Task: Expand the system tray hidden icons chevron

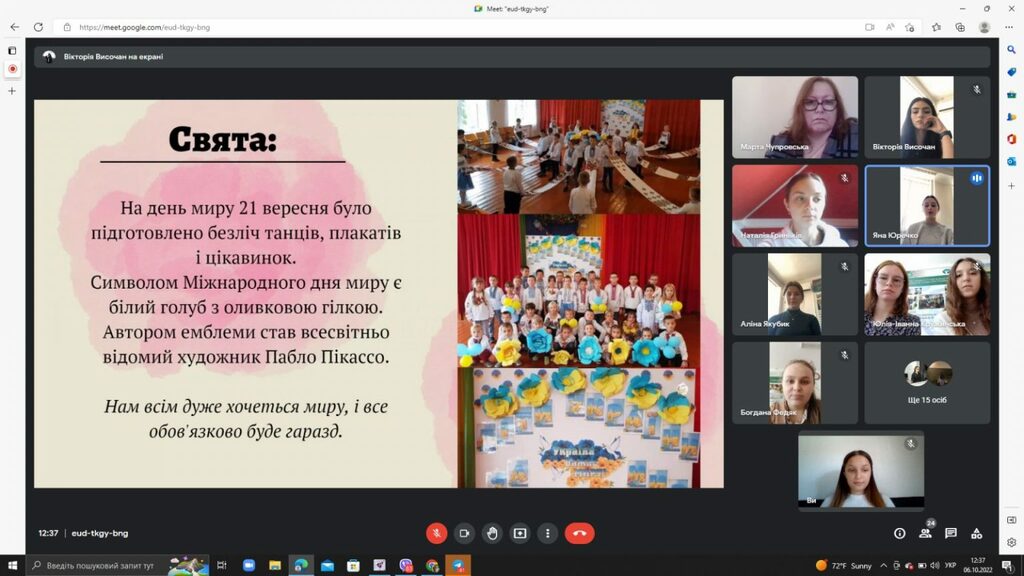Action: (884, 566)
